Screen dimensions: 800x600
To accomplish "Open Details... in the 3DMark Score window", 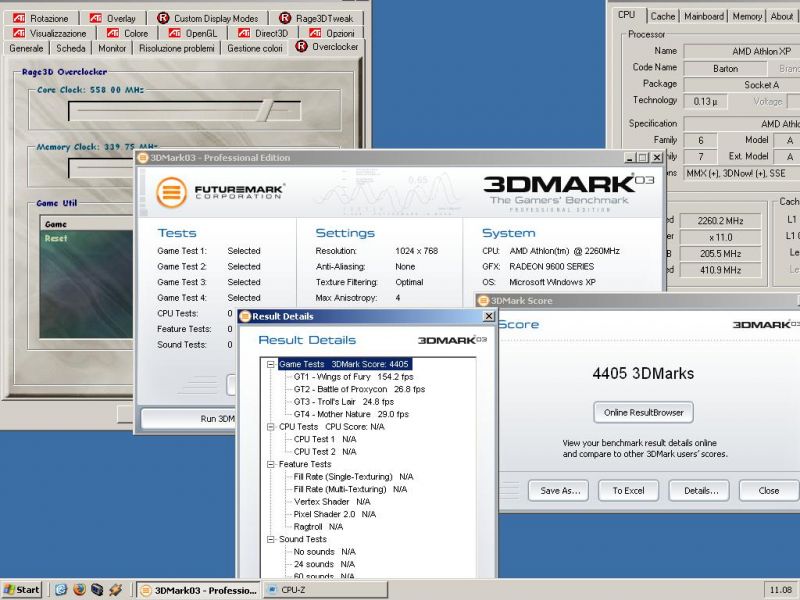I will (699, 491).
